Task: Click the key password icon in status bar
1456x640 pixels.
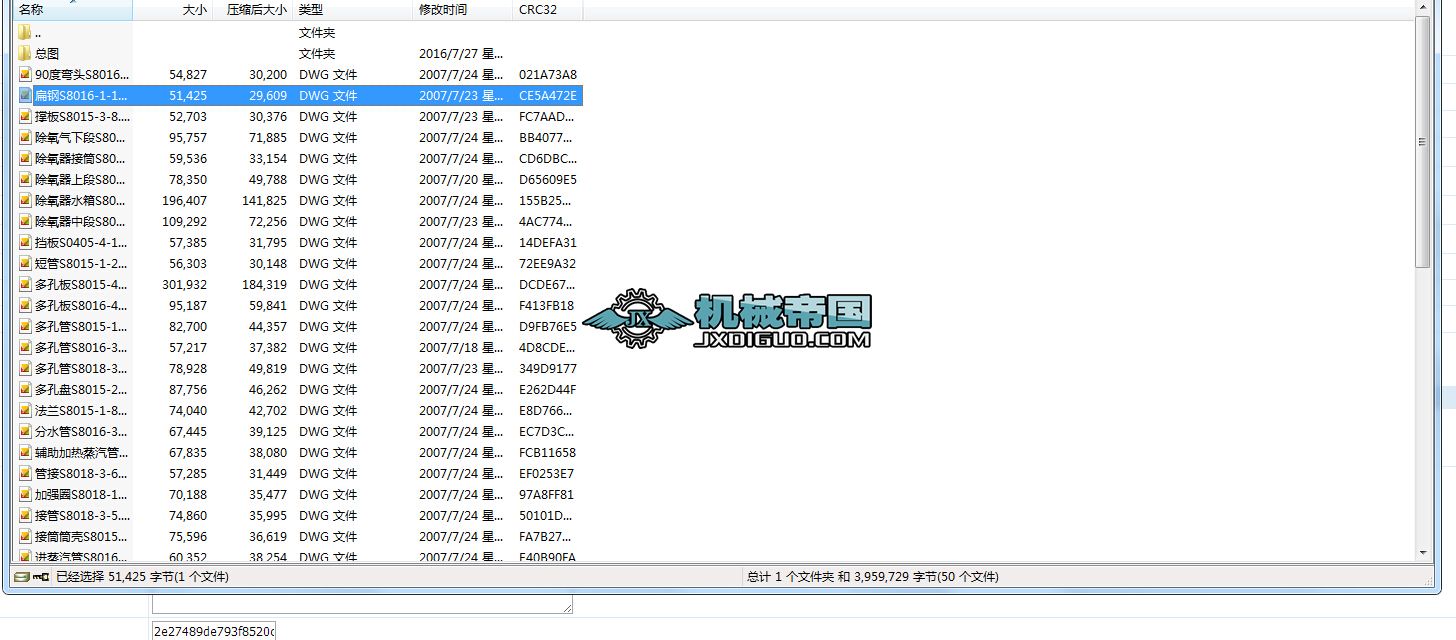Action: click(x=41, y=577)
